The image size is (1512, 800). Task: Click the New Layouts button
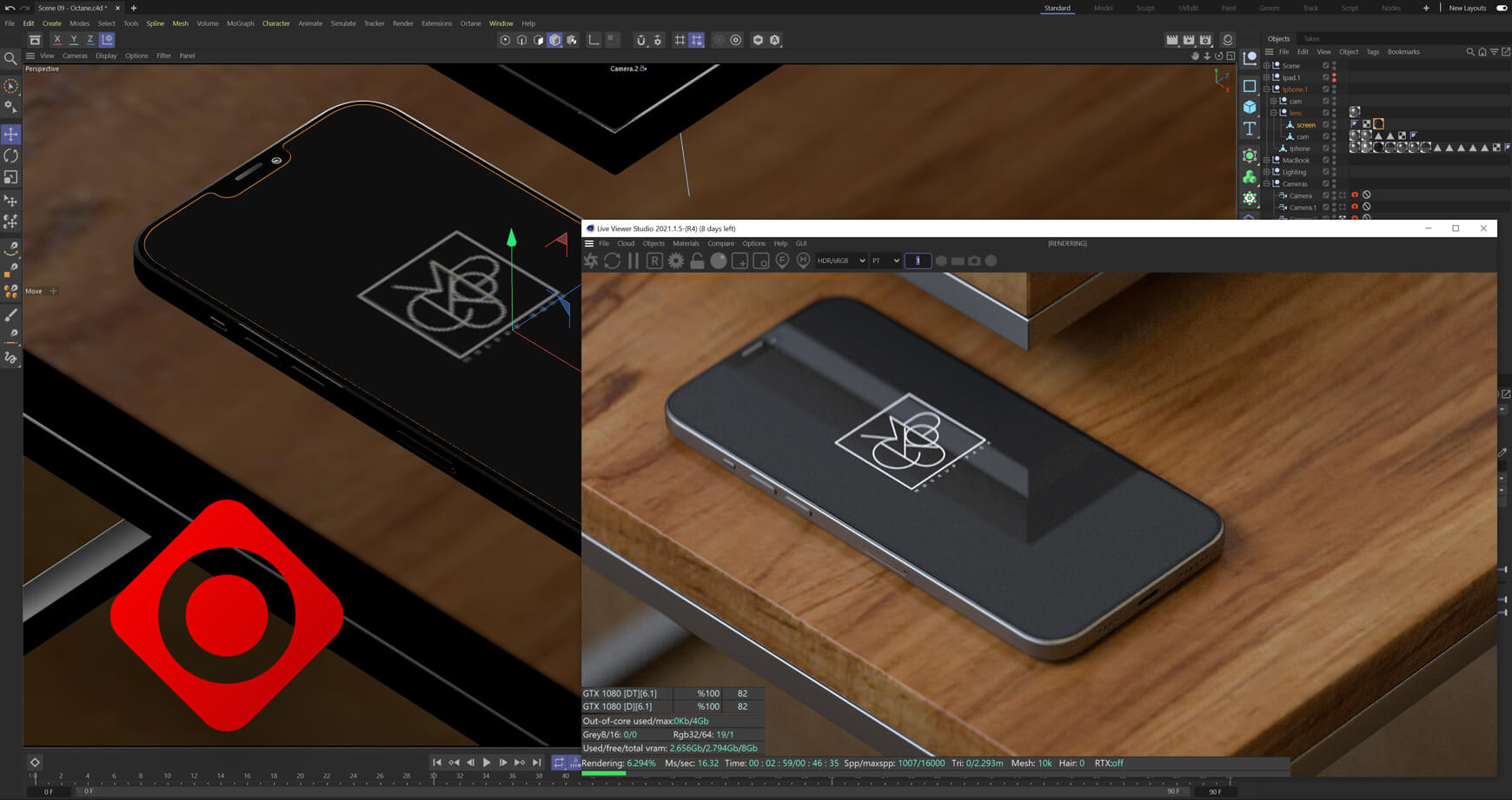1468,8
